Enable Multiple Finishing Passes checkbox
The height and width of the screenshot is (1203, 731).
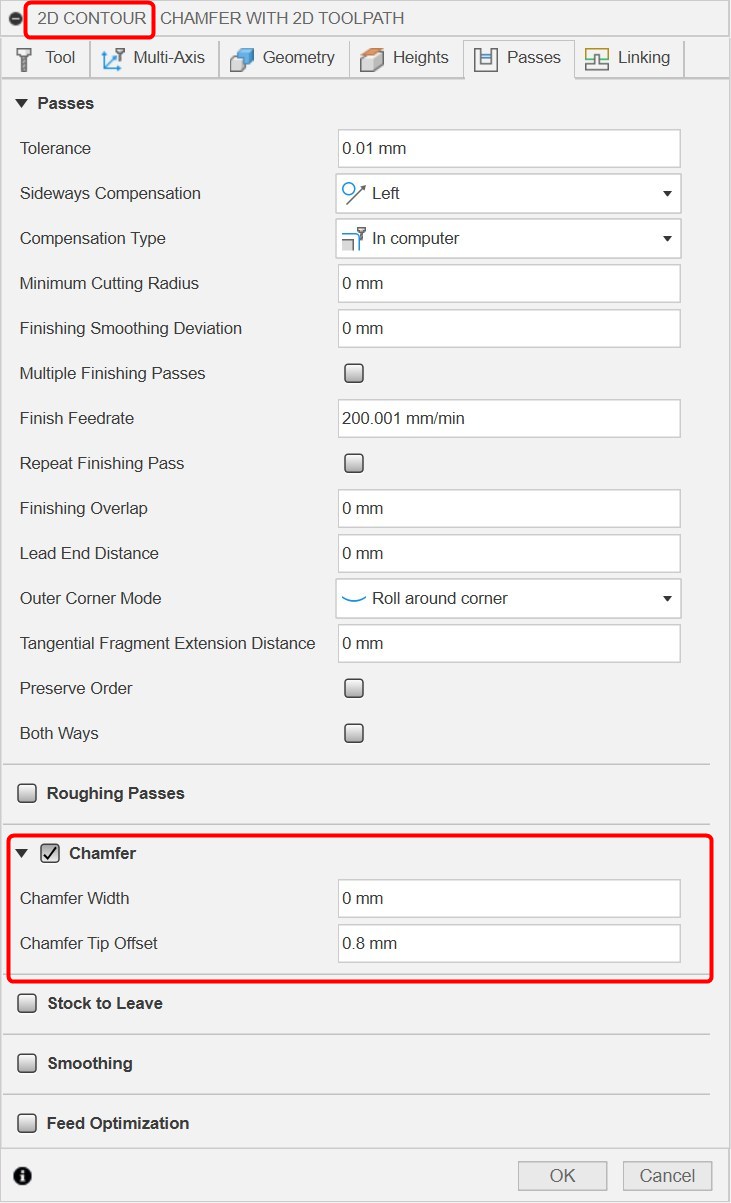click(x=354, y=373)
